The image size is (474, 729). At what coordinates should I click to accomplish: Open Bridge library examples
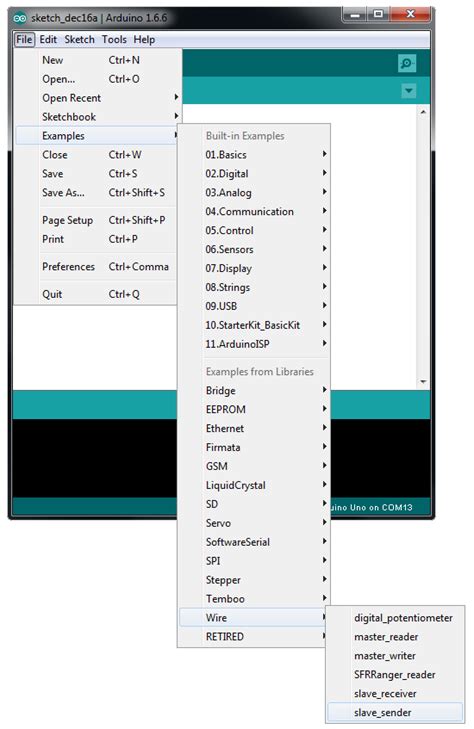[254, 391]
